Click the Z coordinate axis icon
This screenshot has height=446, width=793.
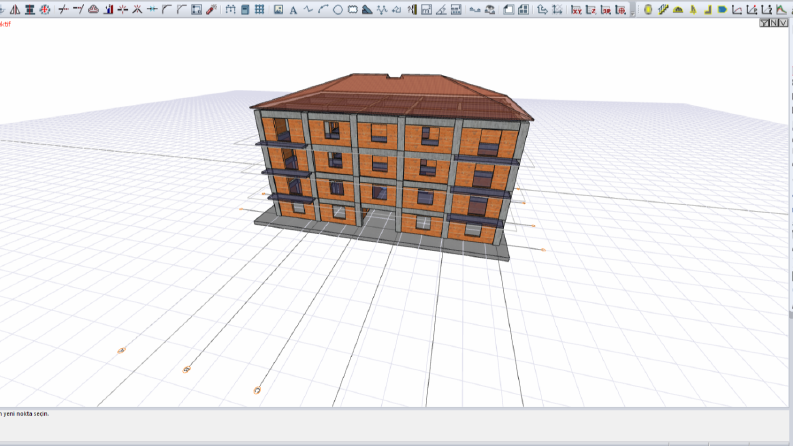[591, 9]
